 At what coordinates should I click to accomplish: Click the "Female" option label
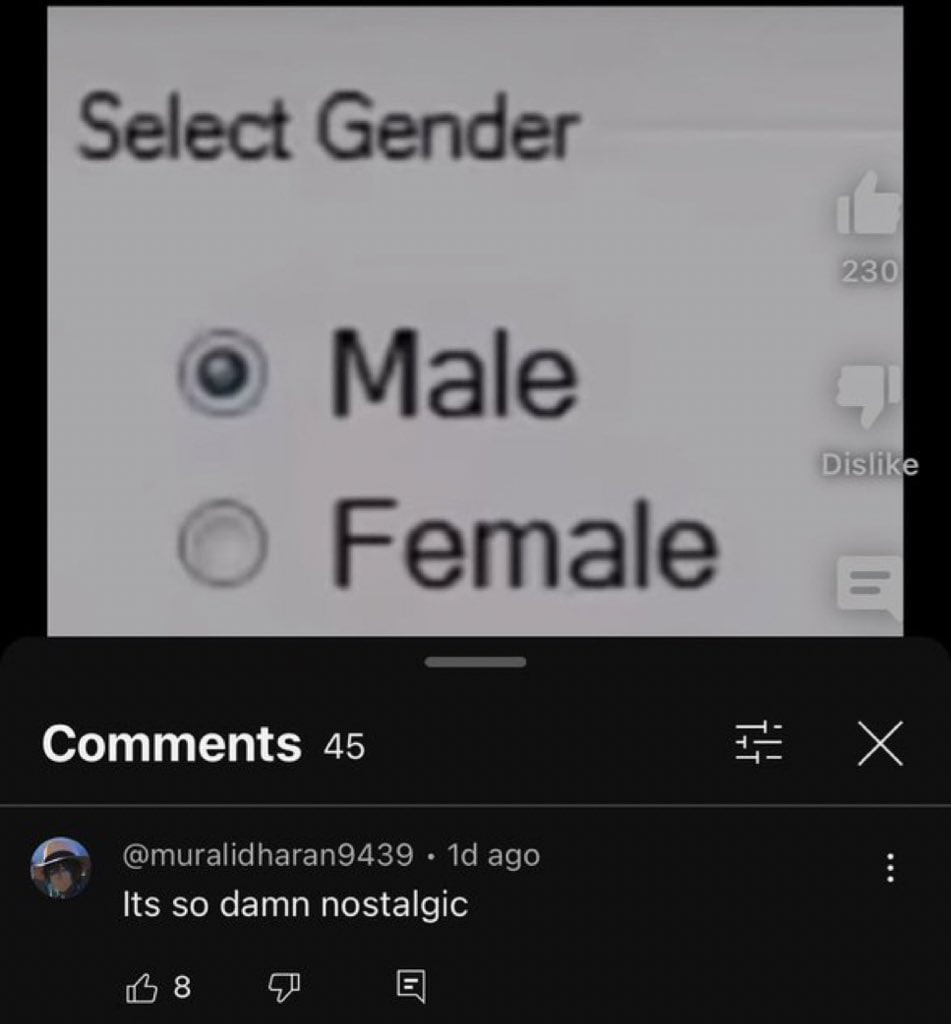point(526,543)
